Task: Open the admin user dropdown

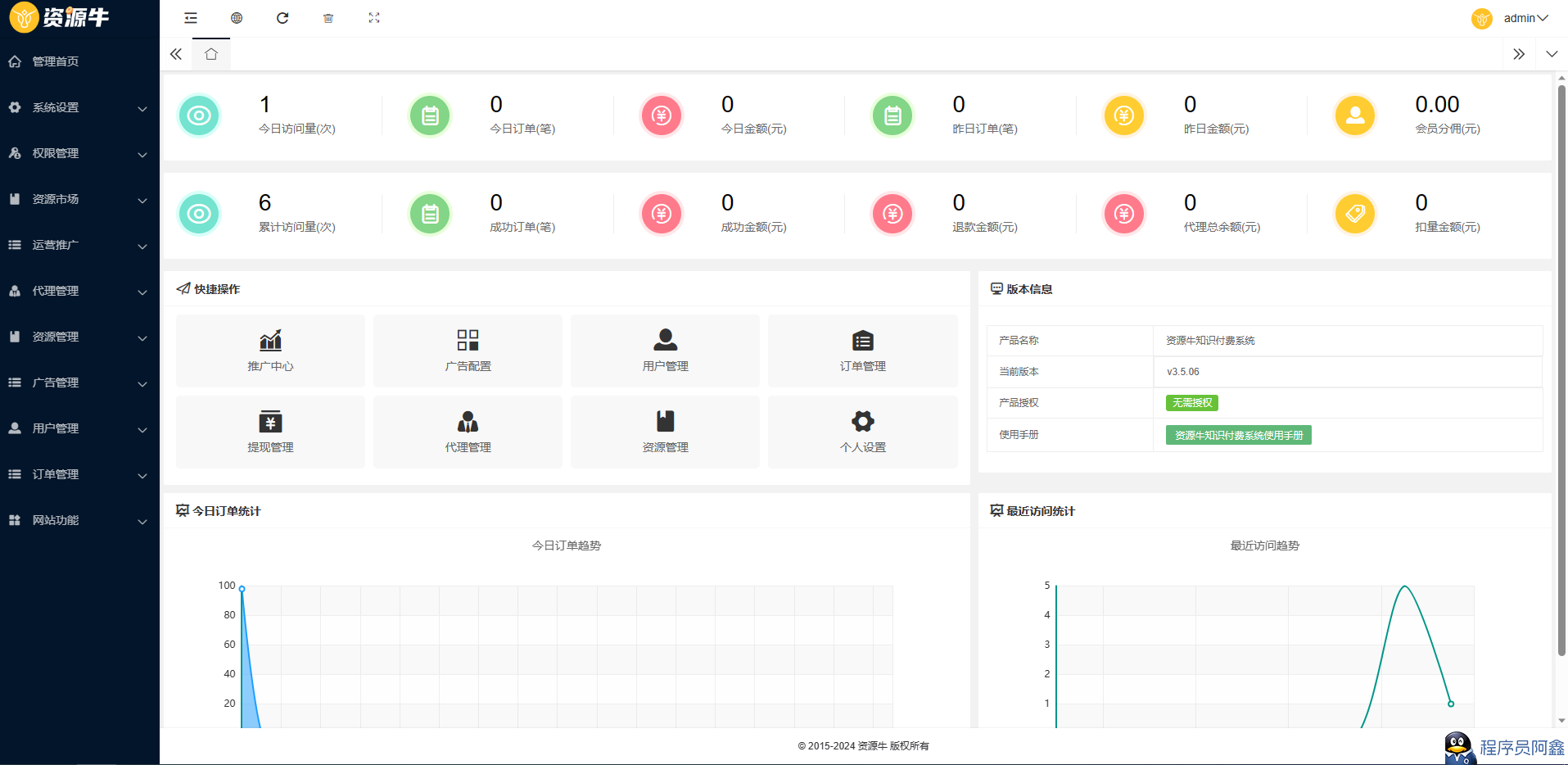Action: [1525, 18]
